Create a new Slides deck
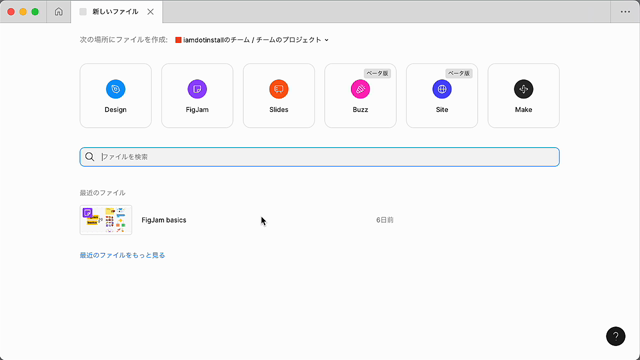The width and height of the screenshot is (640, 360). tap(279, 96)
